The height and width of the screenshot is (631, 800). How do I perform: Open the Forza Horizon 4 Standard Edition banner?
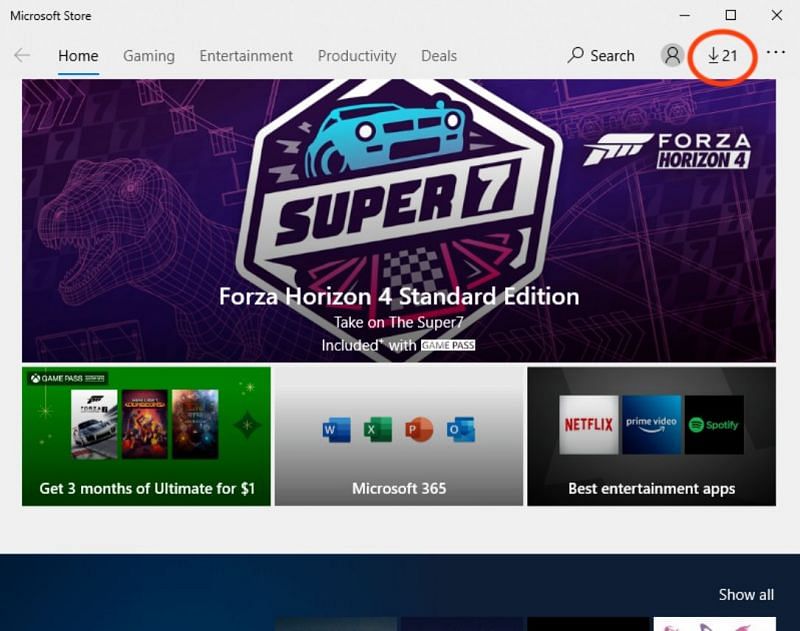pyautogui.click(x=399, y=221)
